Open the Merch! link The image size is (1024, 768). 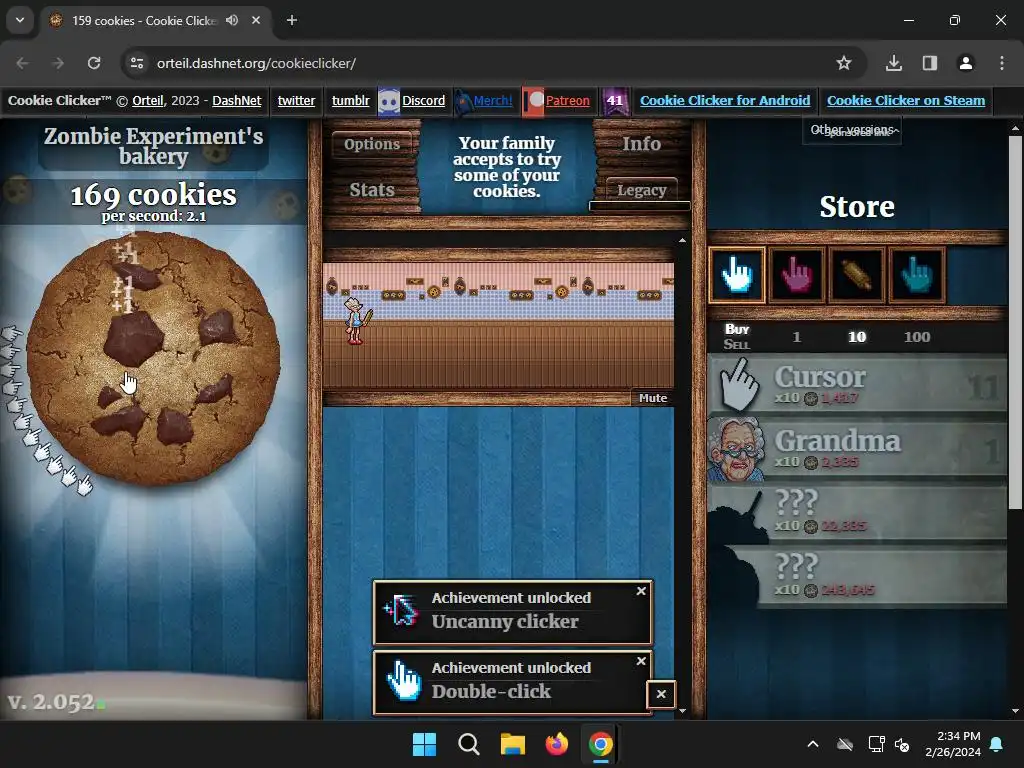point(493,101)
